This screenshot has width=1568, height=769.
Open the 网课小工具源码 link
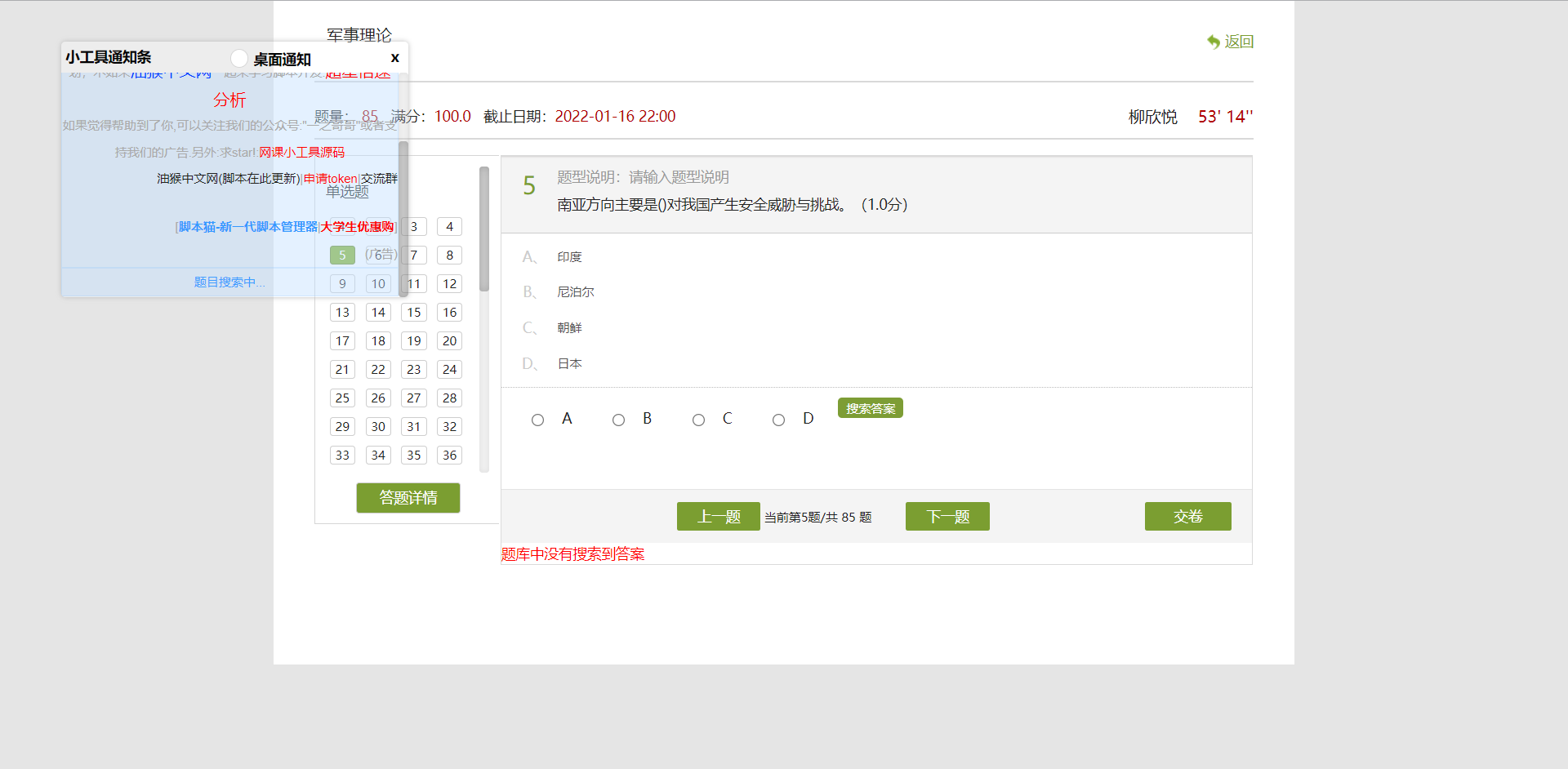tap(302, 153)
